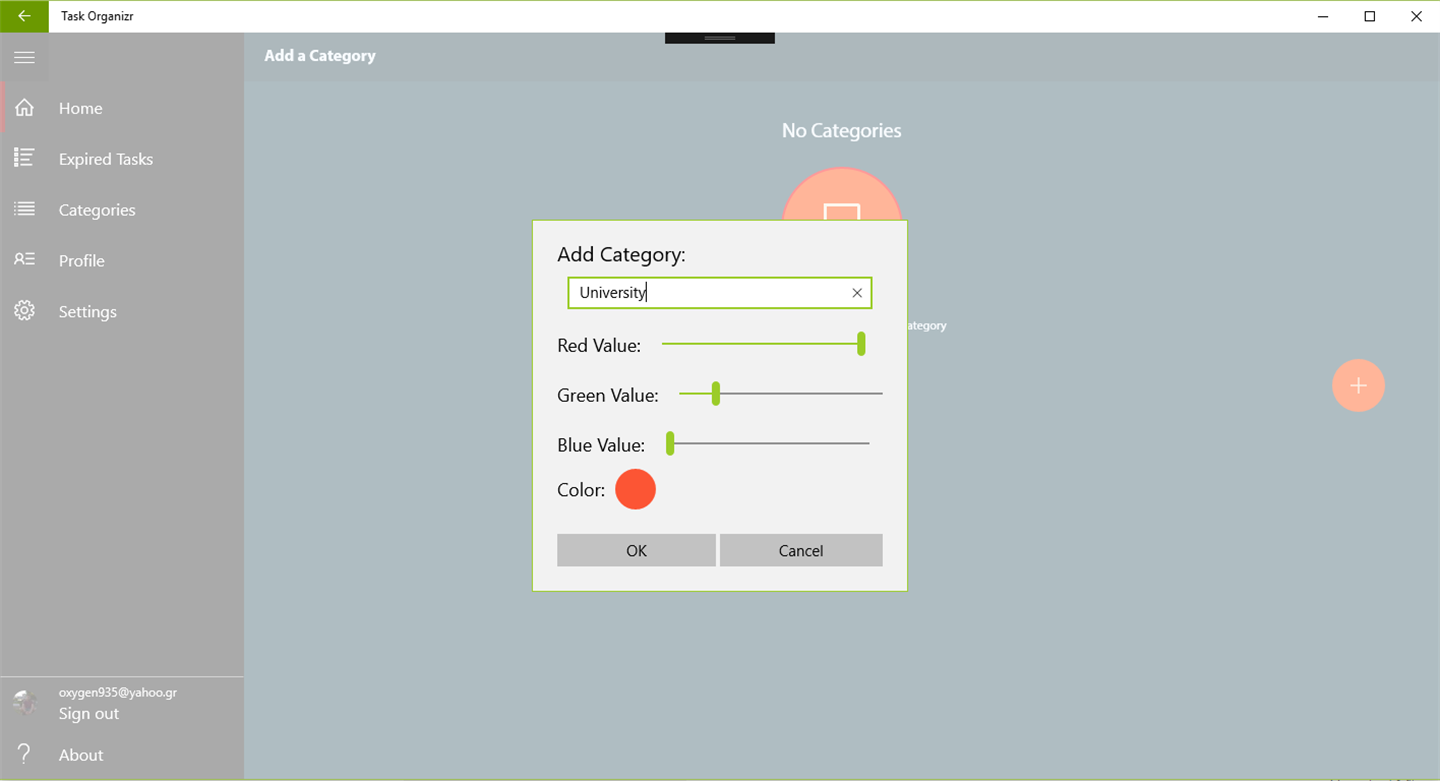The width and height of the screenshot is (1440, 781).
Task: Click the Red Value slider thumb
Action: tap(861, 344)
